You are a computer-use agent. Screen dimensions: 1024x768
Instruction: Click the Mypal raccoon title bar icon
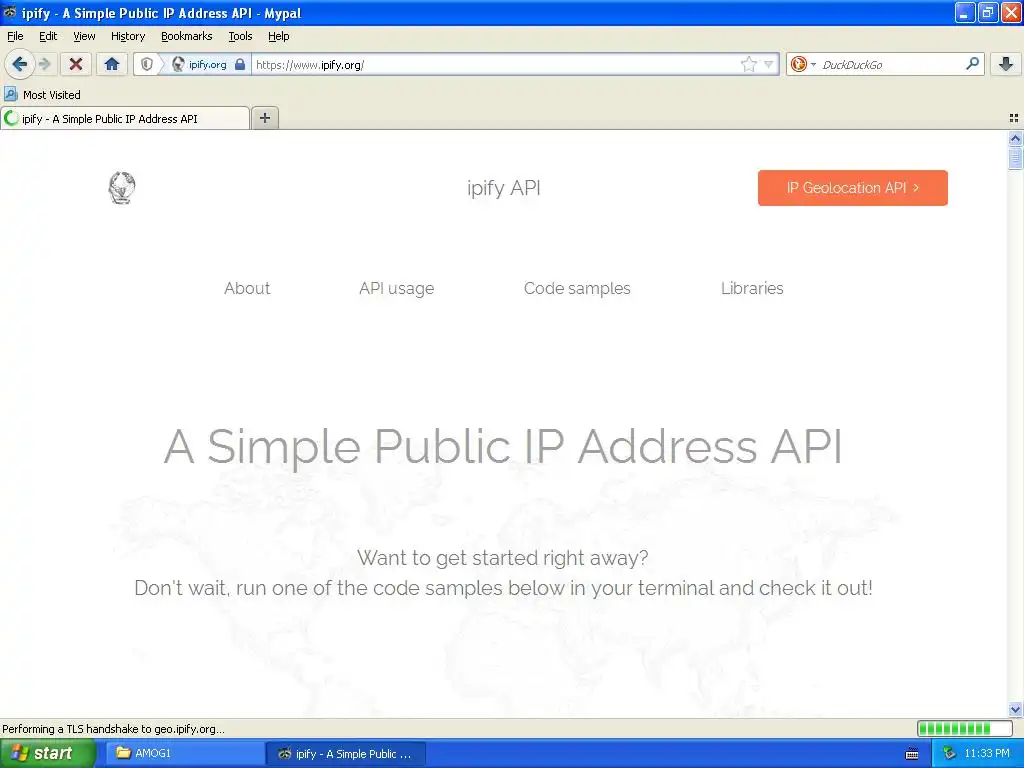pos(10,12)
